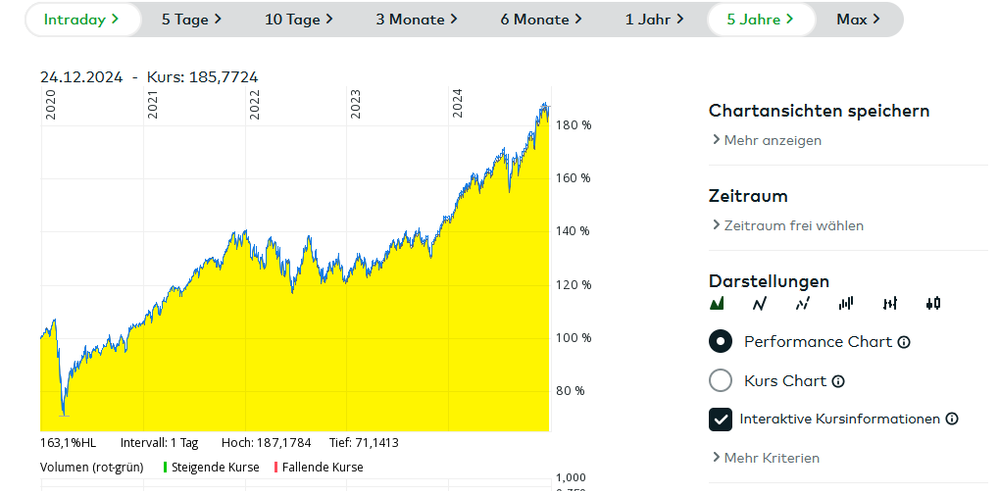Show info for Interaktive Kursinformationen

(952, 419)
